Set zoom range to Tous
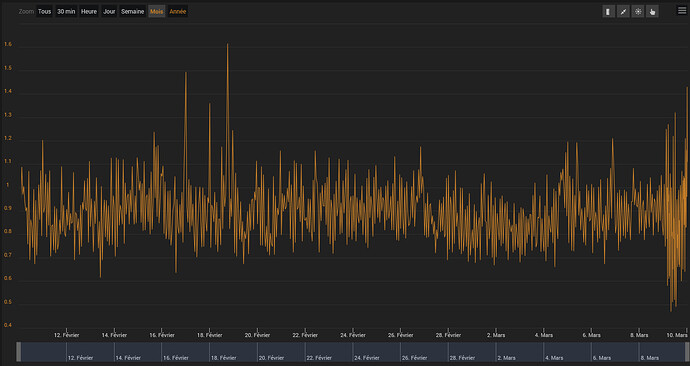The width and height of the screenshot is (690, 366). tap(44, 11)
